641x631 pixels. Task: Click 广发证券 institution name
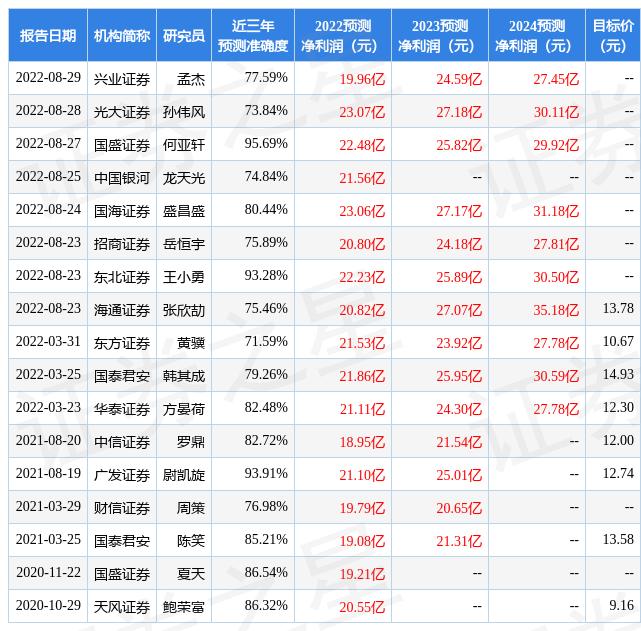121,475
